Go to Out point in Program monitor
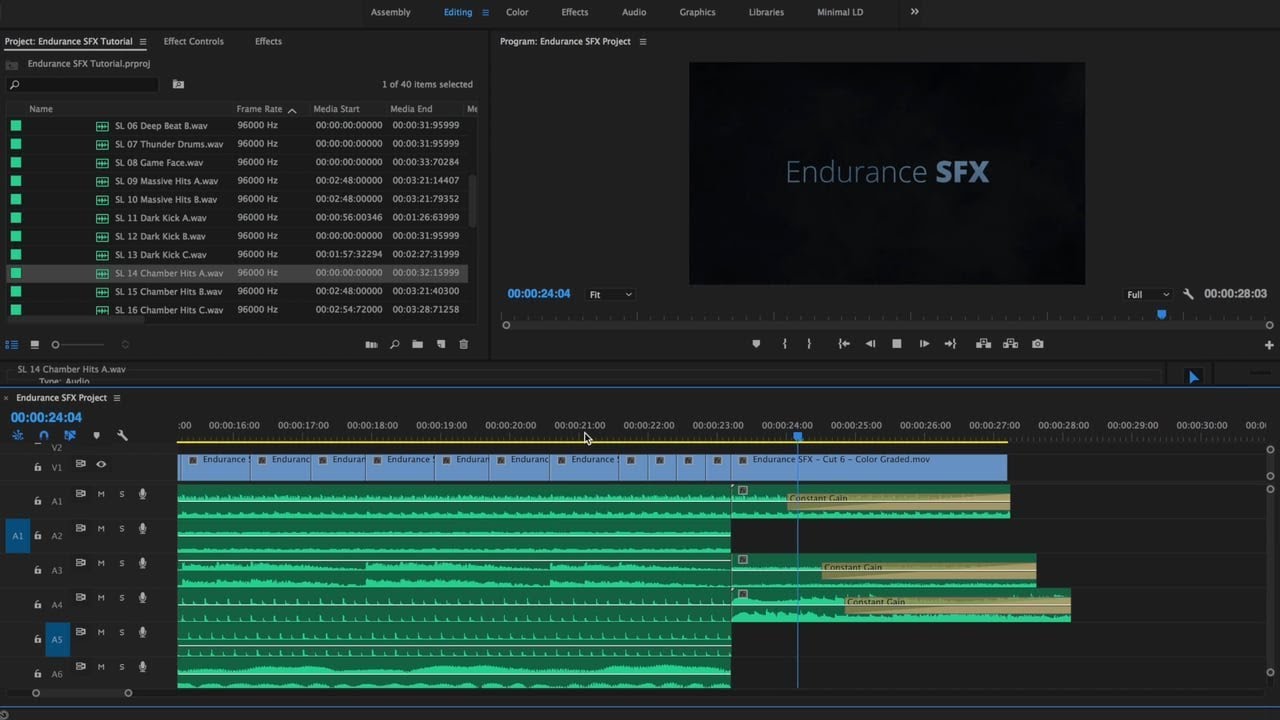Viewport: 1280px width, 720px height. [950, 344]
